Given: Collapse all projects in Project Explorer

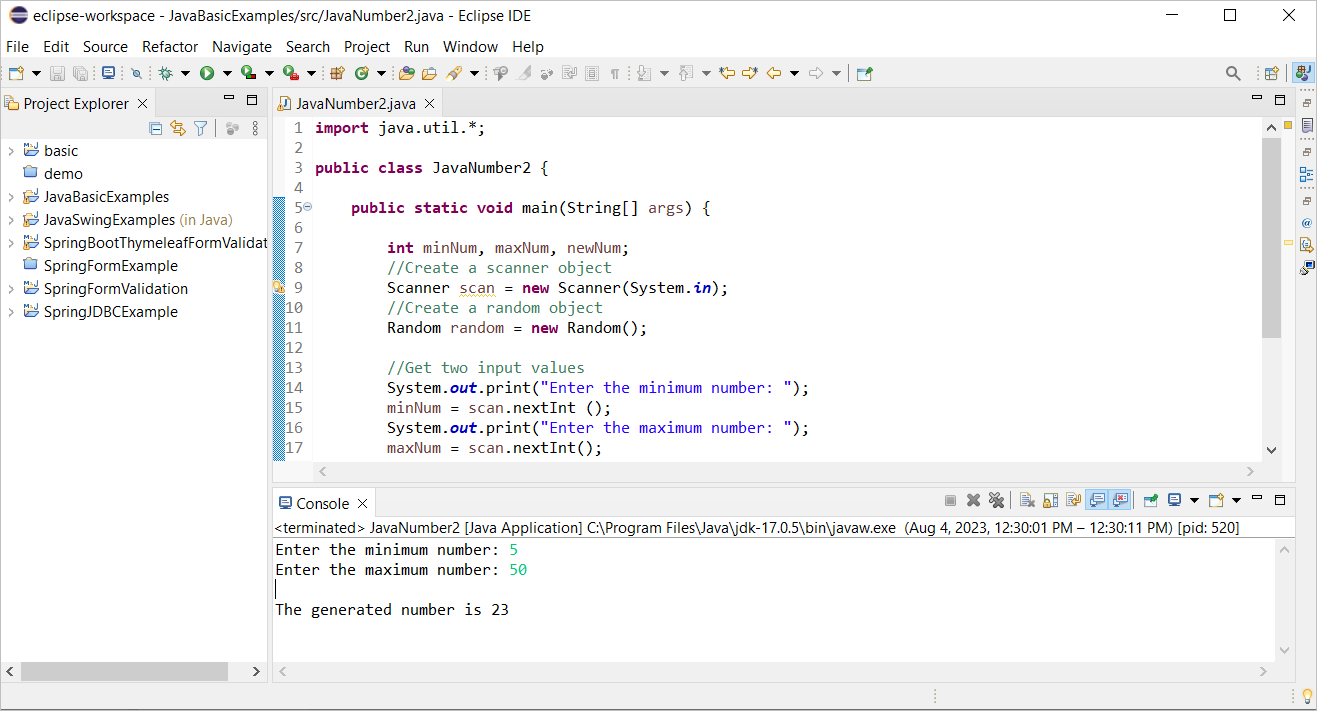Looking at the screenshot, I should pos(156,128).
